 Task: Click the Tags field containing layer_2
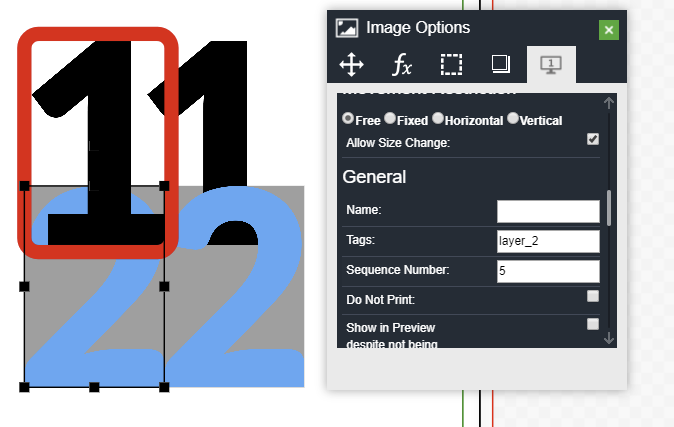pos(548,241)
